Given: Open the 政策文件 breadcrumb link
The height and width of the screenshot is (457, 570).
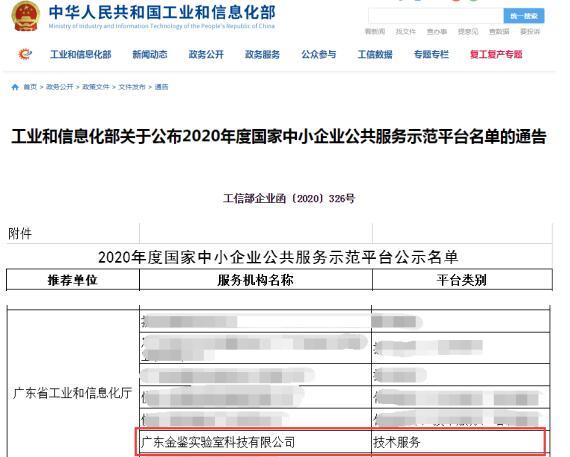Looking at the screenshot, I should point(96,87).
